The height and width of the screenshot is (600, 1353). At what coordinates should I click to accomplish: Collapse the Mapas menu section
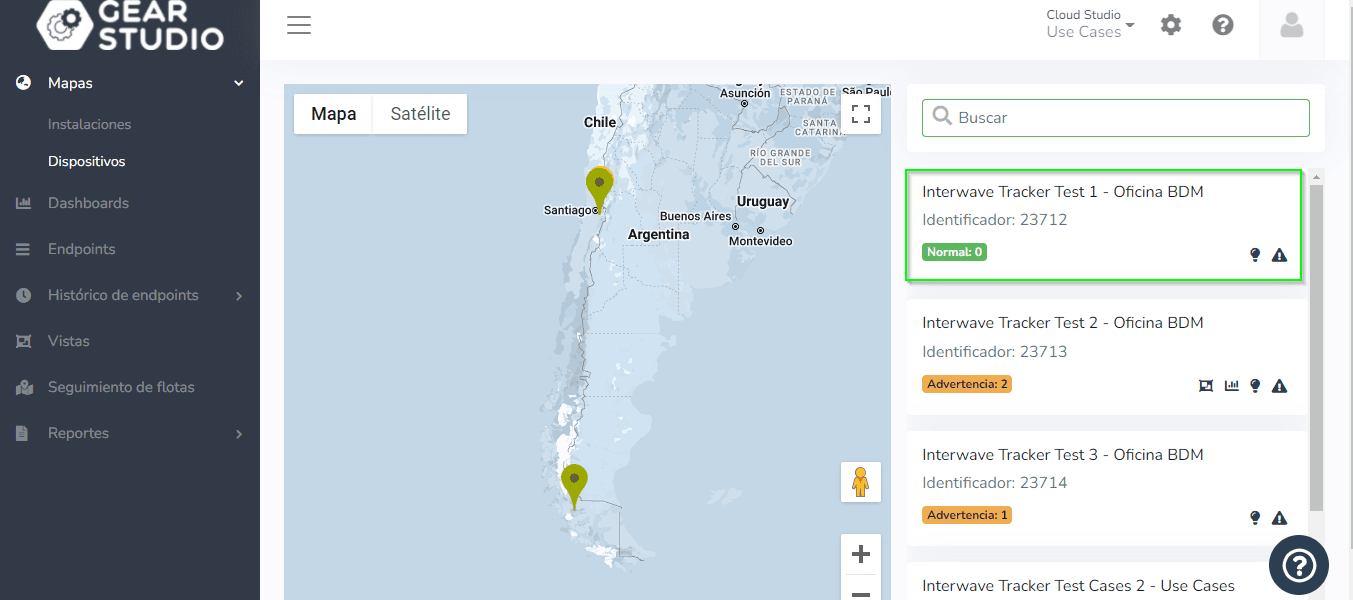tap(238, 83)
